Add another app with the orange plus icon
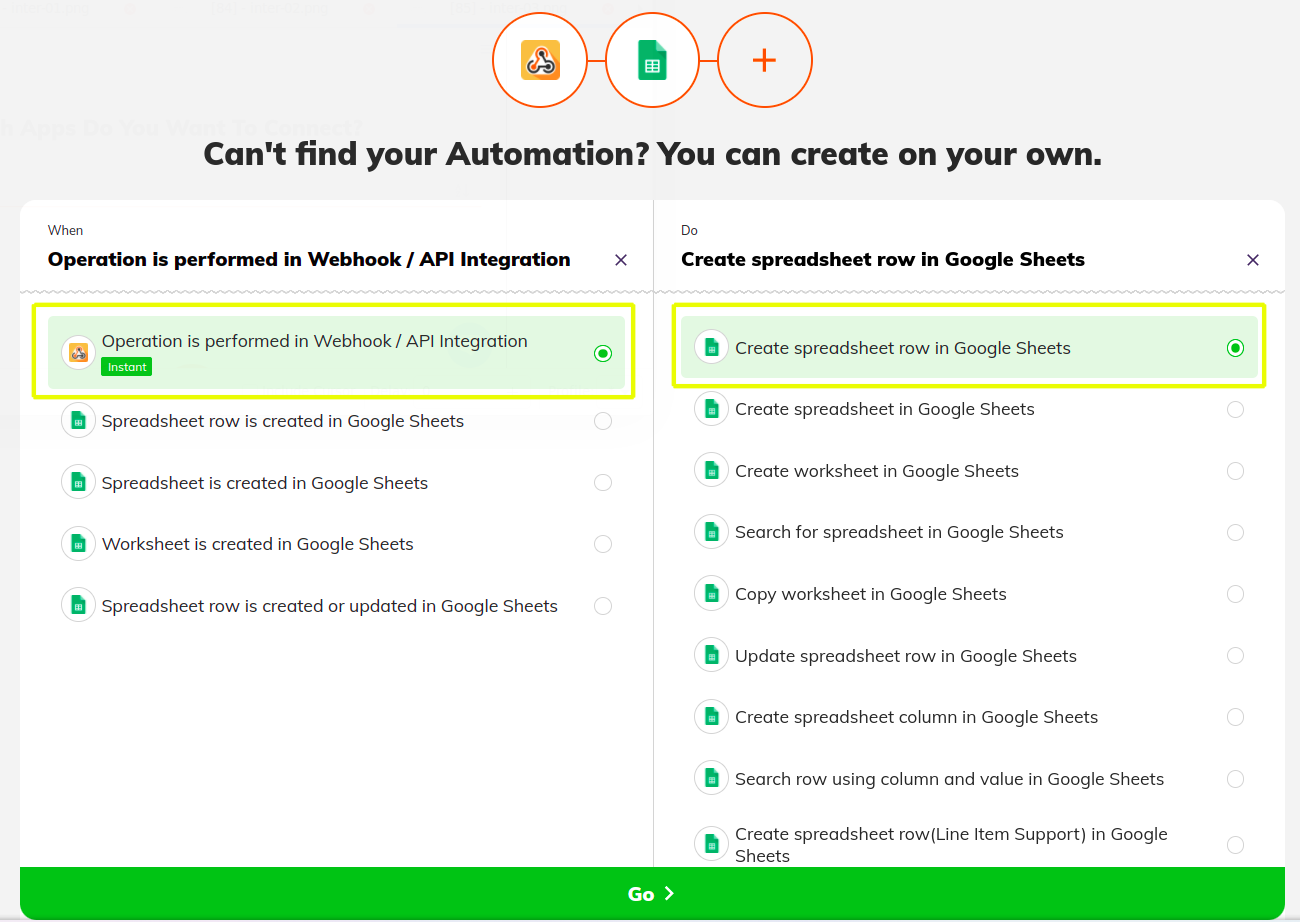1300x922 pixels. (x=765, y=61)
